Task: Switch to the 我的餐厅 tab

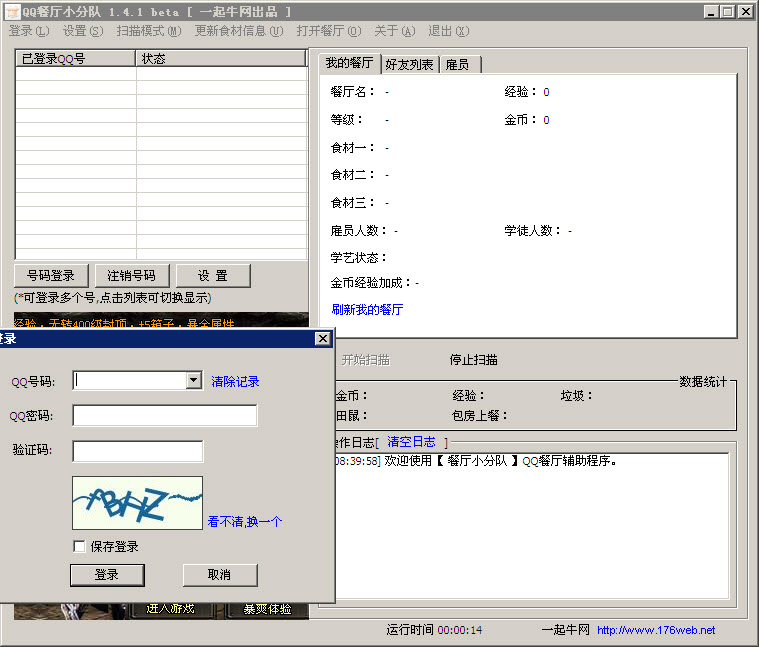Action: point(349,63)
